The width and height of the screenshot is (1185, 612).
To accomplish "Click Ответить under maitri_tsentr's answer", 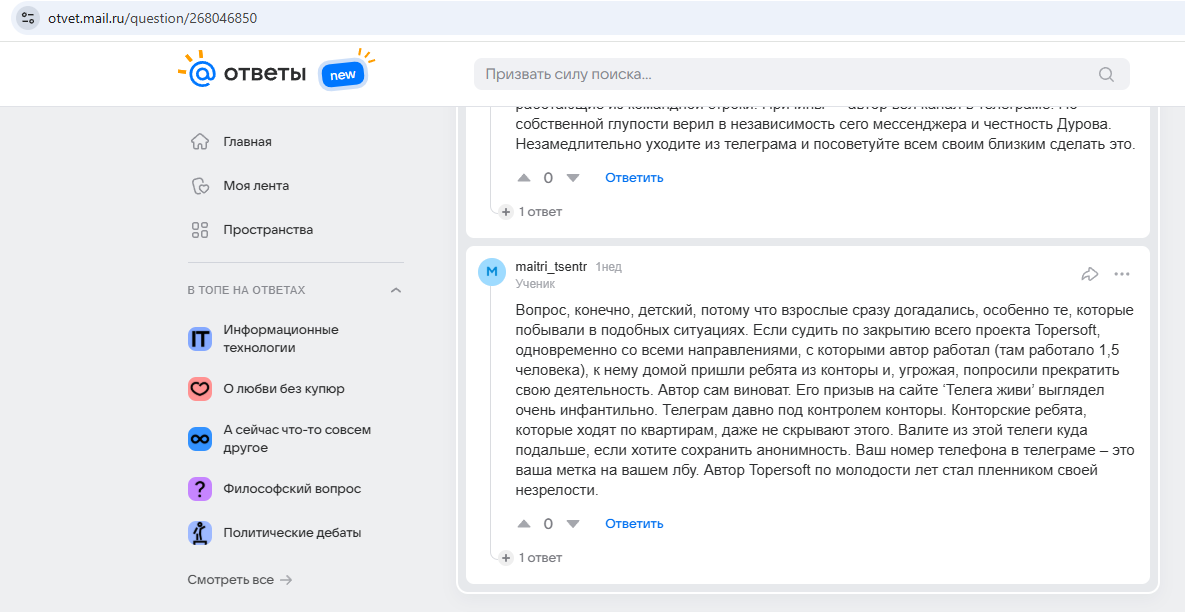I will (634, 524).
